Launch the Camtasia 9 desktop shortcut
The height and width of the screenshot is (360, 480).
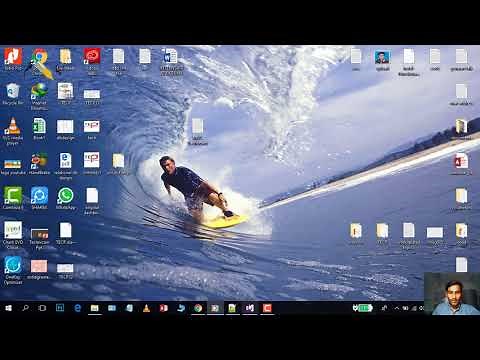point(13,198)
